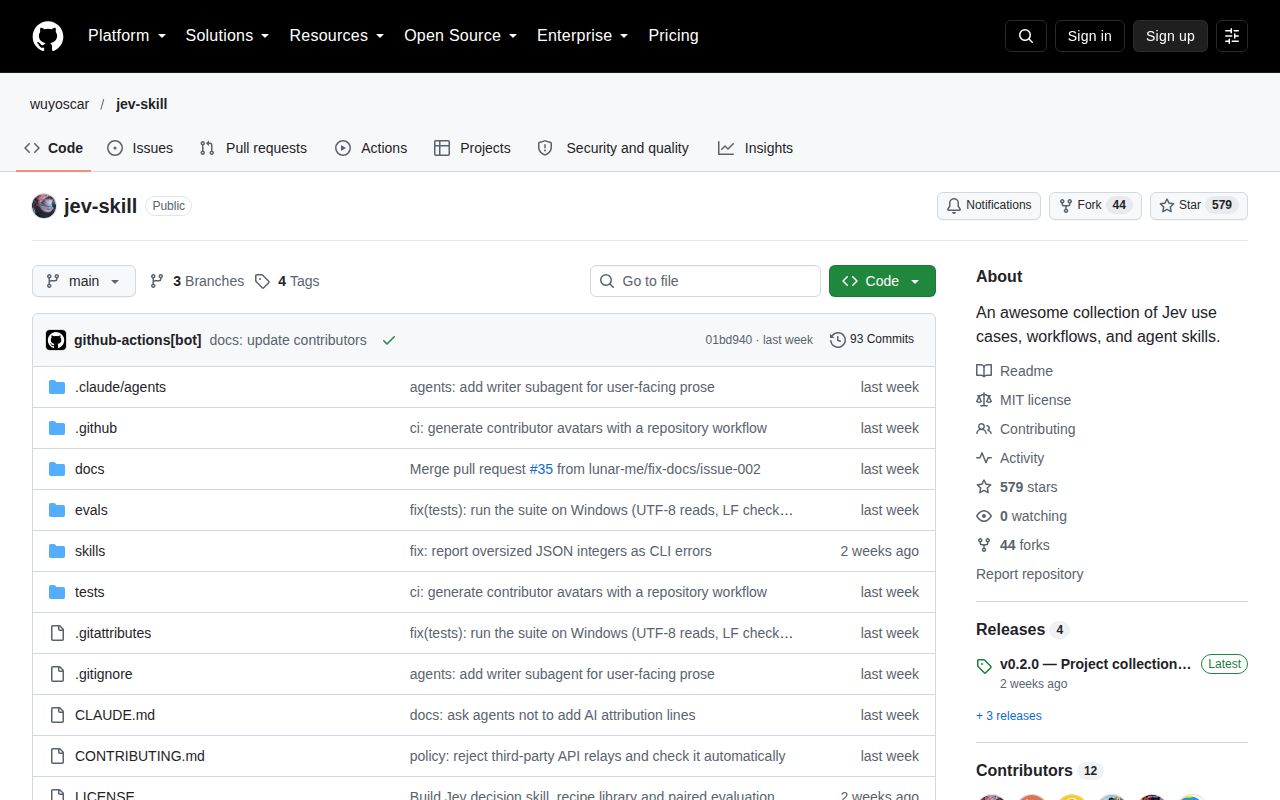Open the appearance settings icon button
Screen dimensions: 1280x800
(1232, 36)
